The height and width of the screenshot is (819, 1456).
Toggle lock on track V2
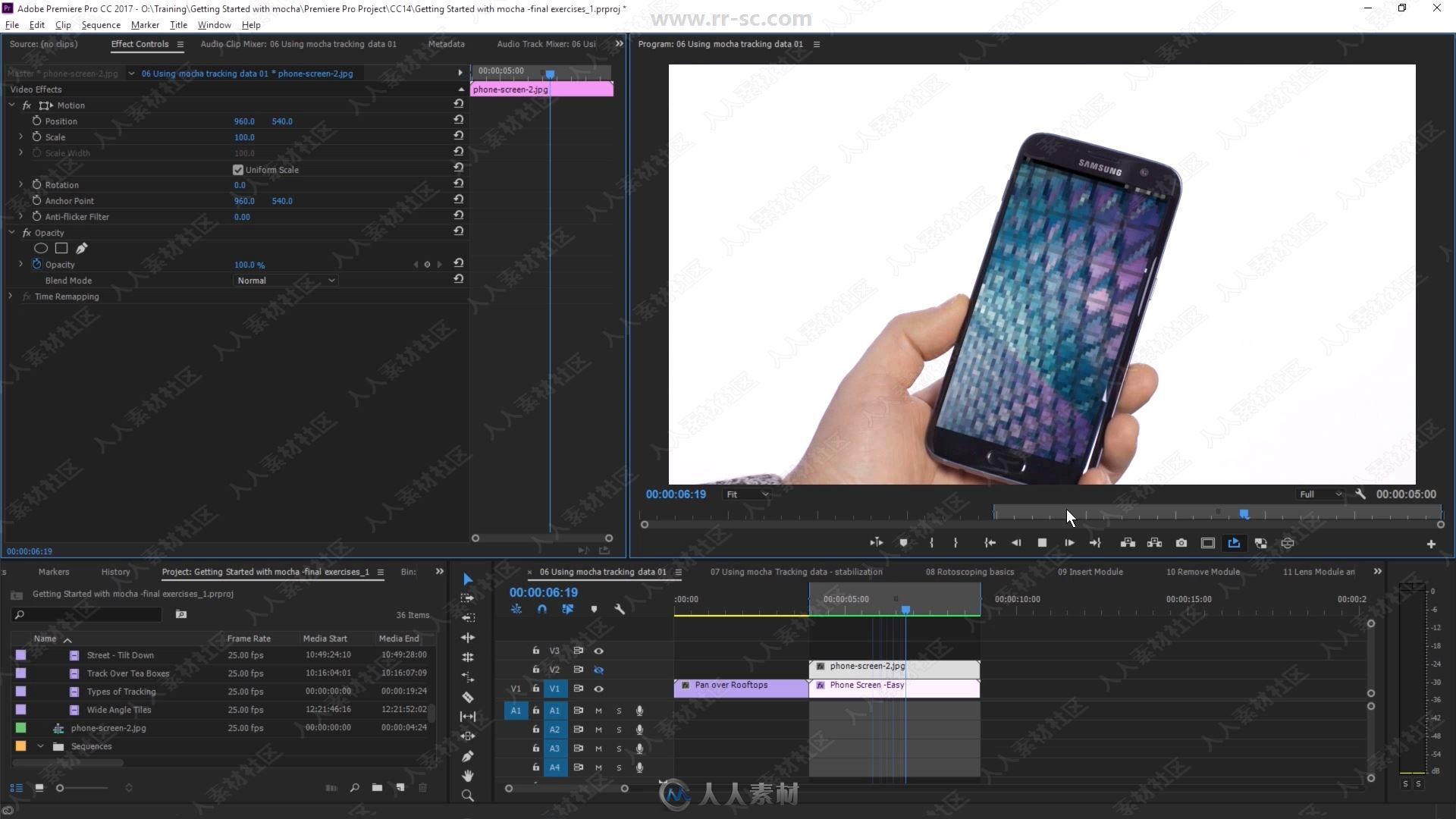(x=535, y=670)
